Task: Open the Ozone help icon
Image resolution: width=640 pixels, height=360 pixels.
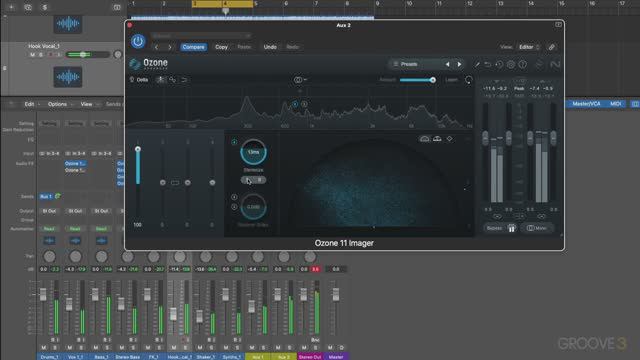Action: (522, 64)
